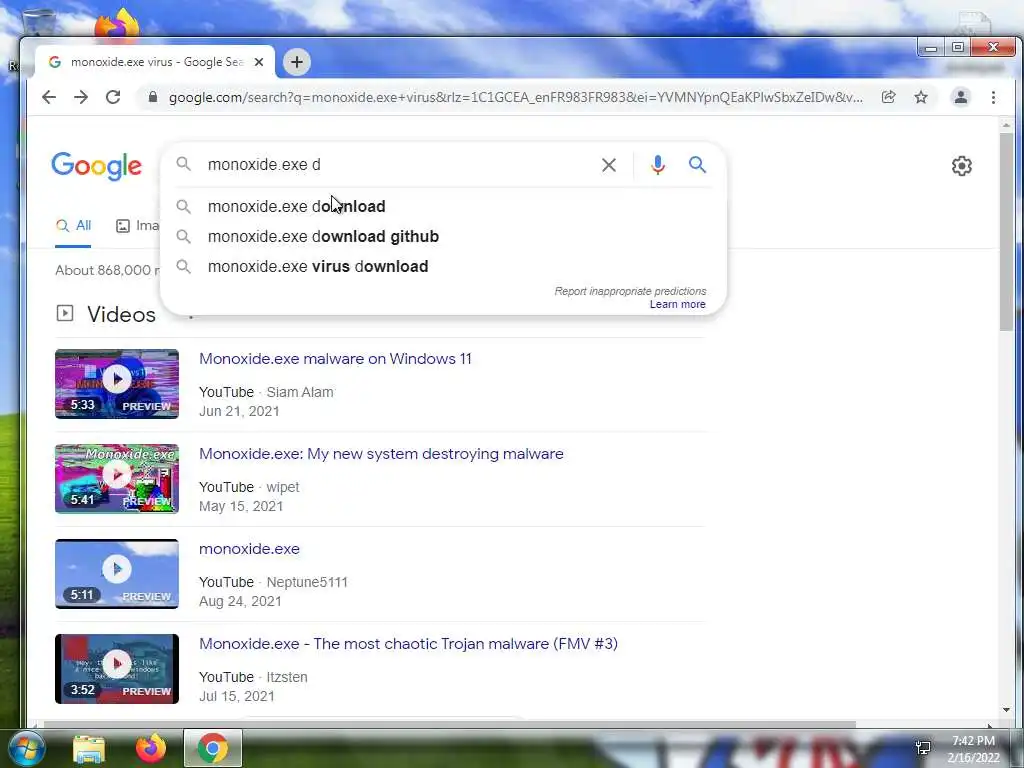Play the 5:41 video thumbnail
Image resolution: width=1024 pixels, height=768 pixels.
(117, 479)
